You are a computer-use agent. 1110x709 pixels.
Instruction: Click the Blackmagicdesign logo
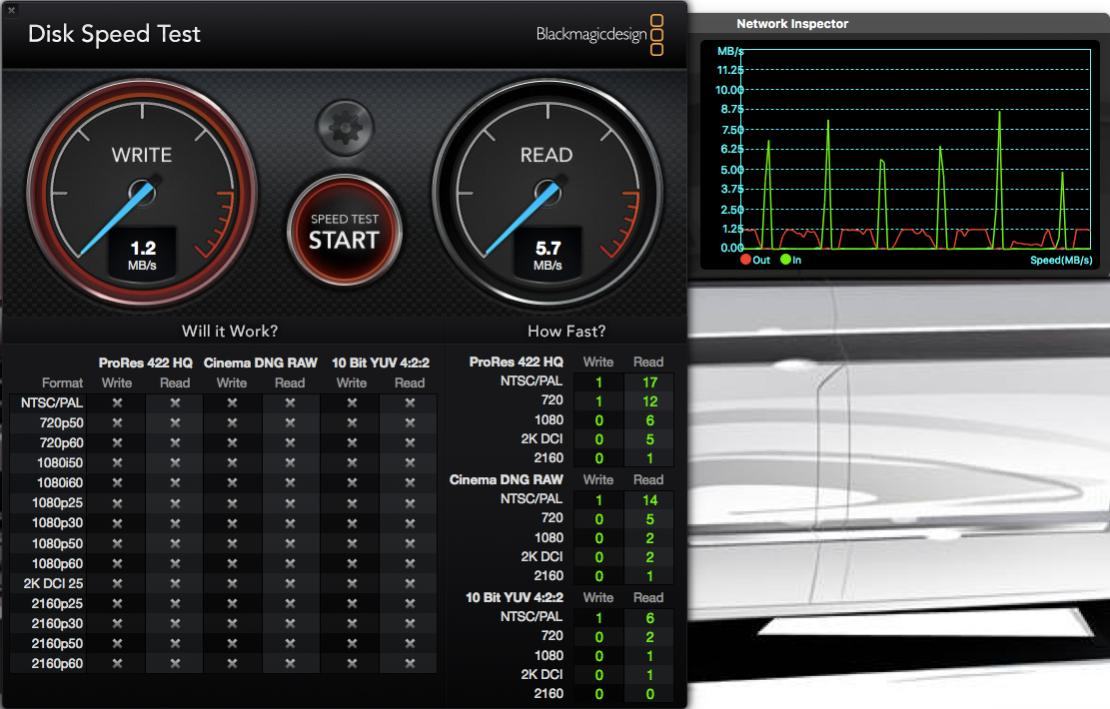pos(600,34)
